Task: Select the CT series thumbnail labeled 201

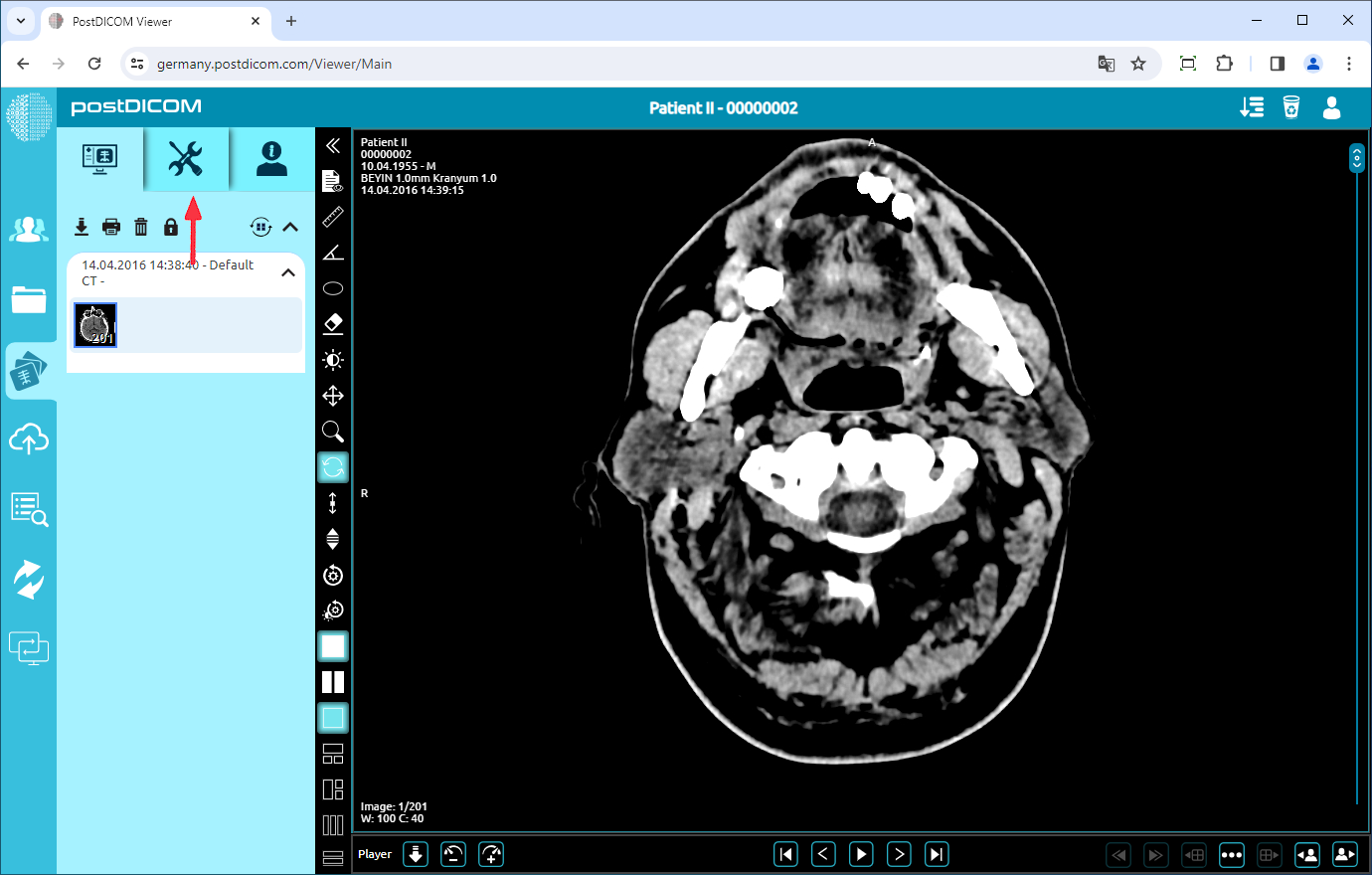Action: (x=95, y=325)
